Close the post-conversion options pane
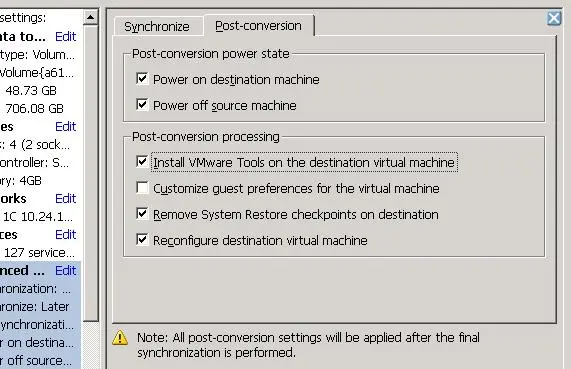 [x=554, y=18]
